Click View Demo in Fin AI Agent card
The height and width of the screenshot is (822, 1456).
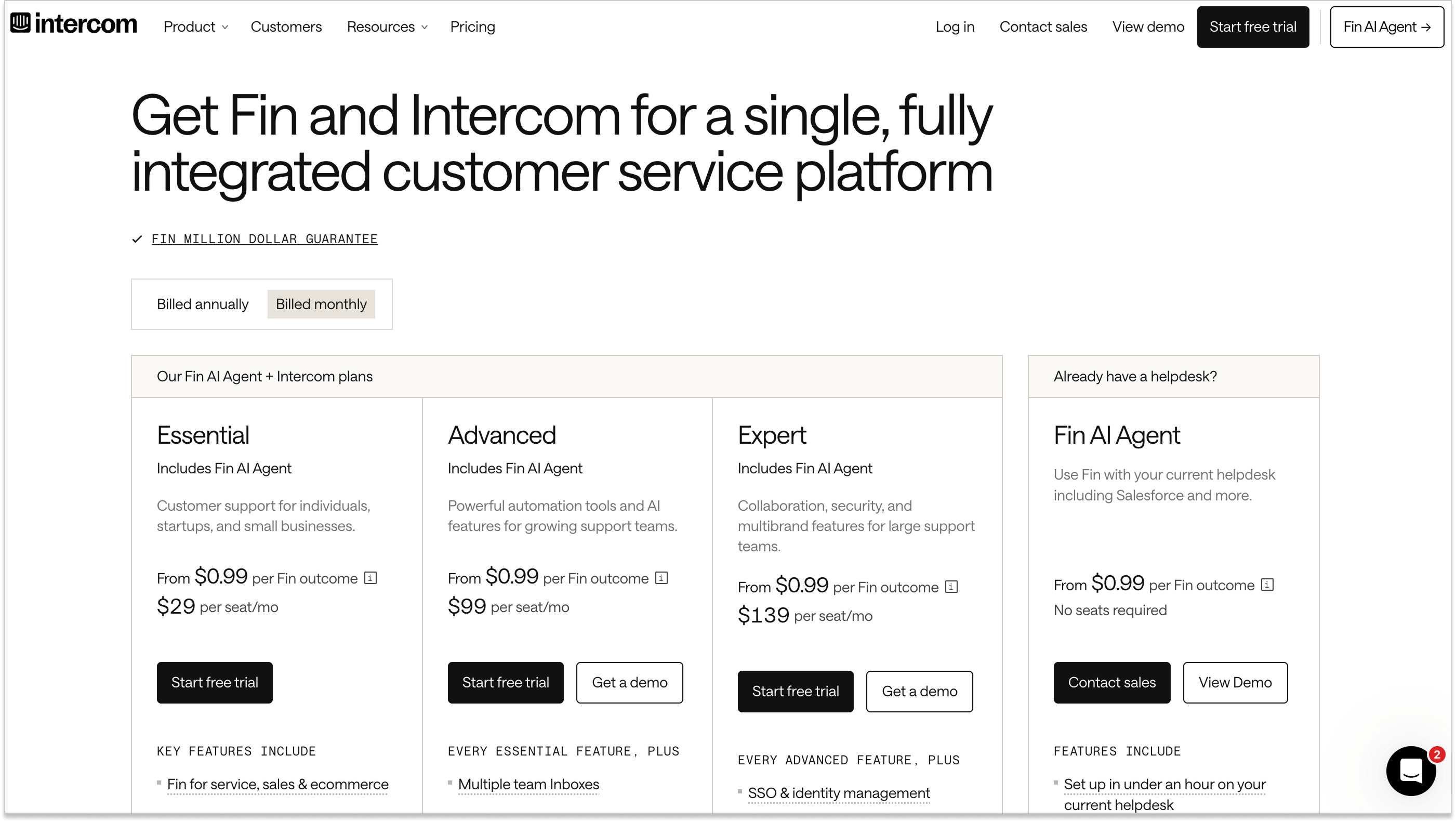[x=1235, y=682]
